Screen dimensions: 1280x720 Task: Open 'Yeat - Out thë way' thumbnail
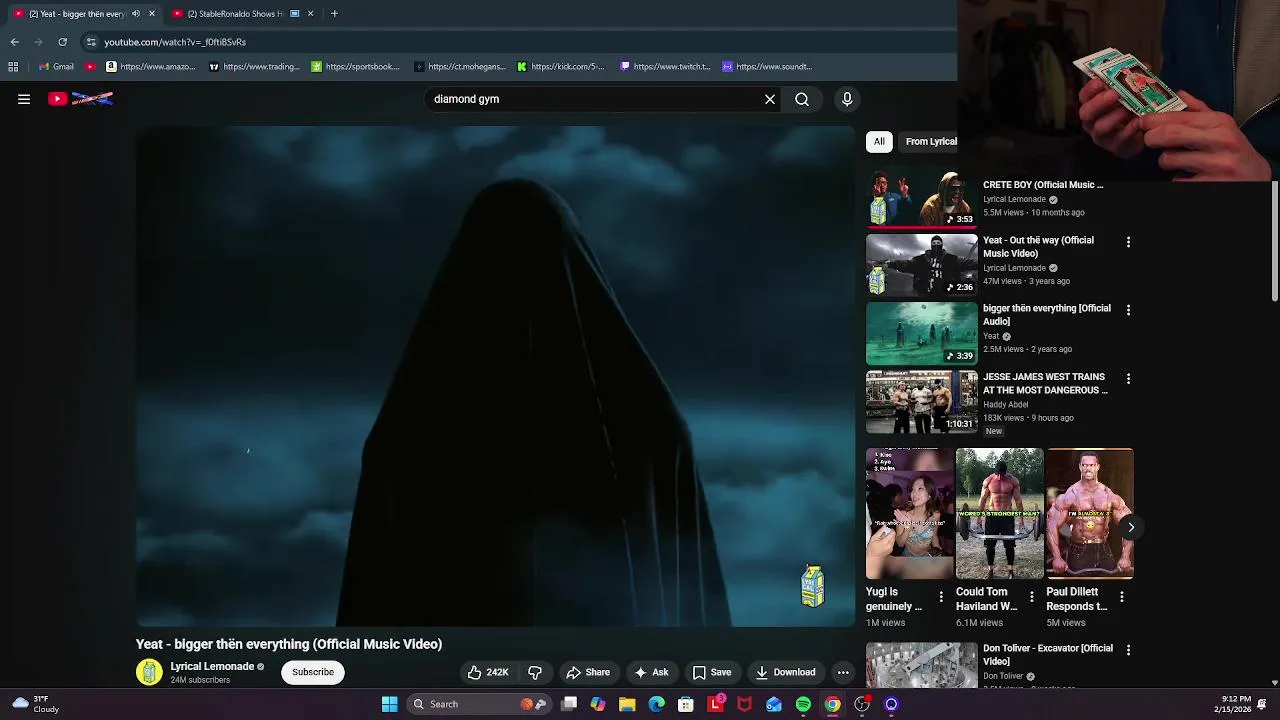[x=922, y=265]
